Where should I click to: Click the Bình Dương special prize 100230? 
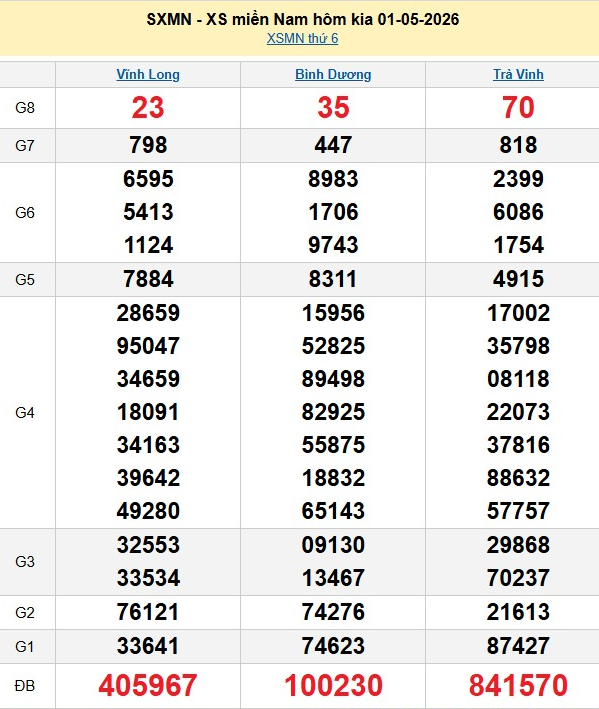click(x=333, y=685)
